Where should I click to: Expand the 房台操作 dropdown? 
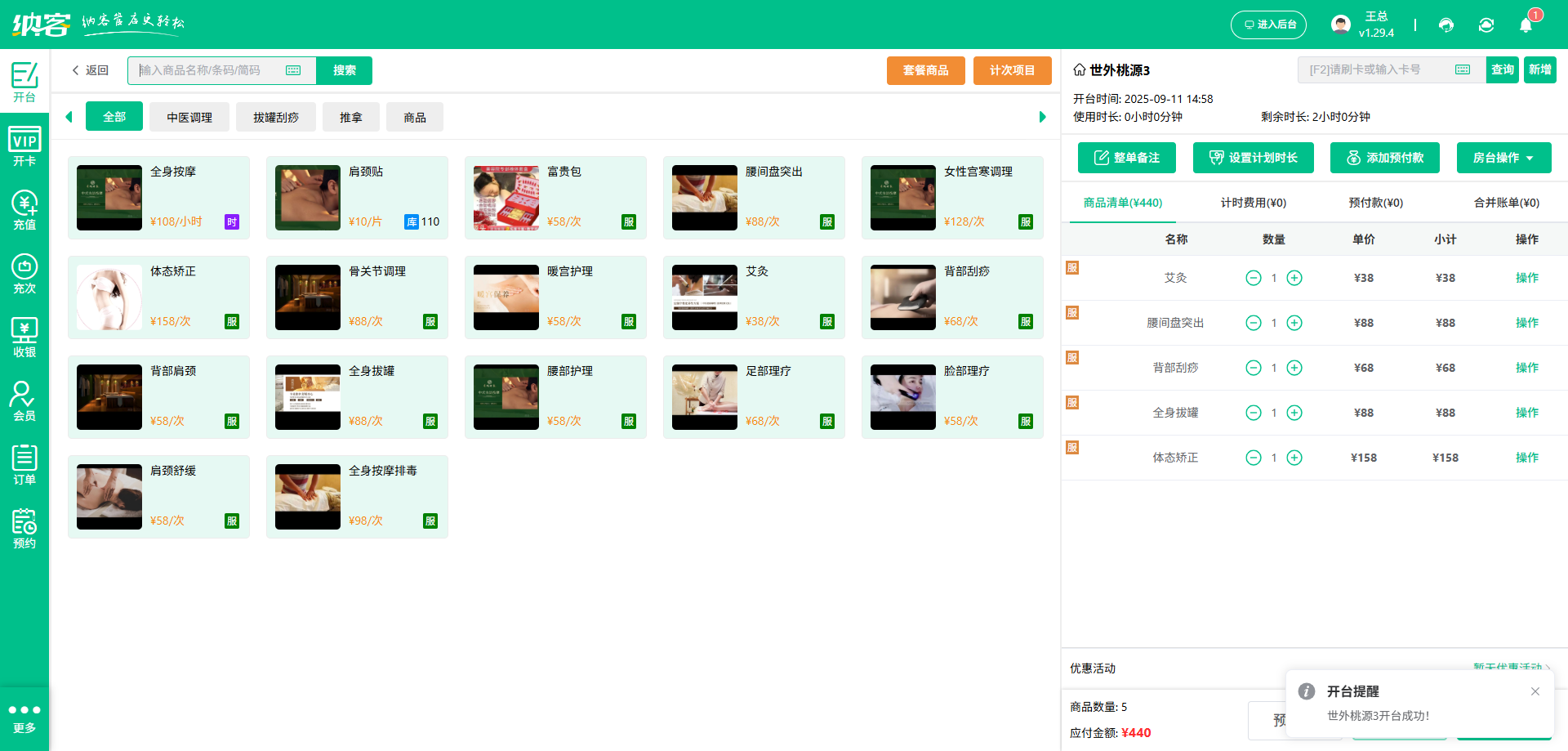click(1503, 157)
